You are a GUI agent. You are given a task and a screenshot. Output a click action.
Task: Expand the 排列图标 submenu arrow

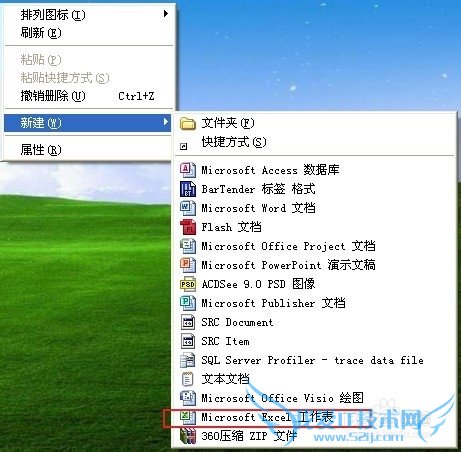(x=166, y=14)
